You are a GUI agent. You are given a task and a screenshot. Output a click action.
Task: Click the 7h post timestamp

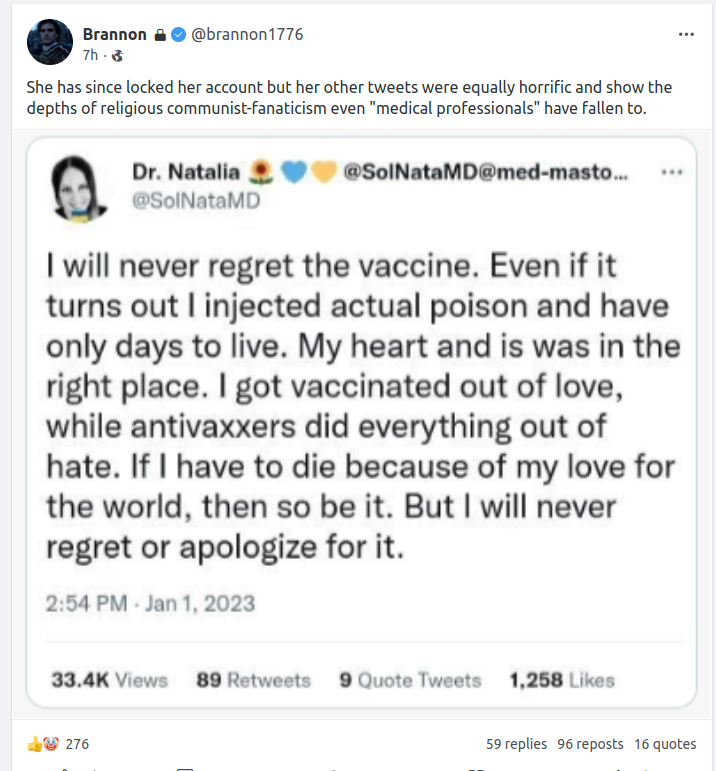coord(89,55)
